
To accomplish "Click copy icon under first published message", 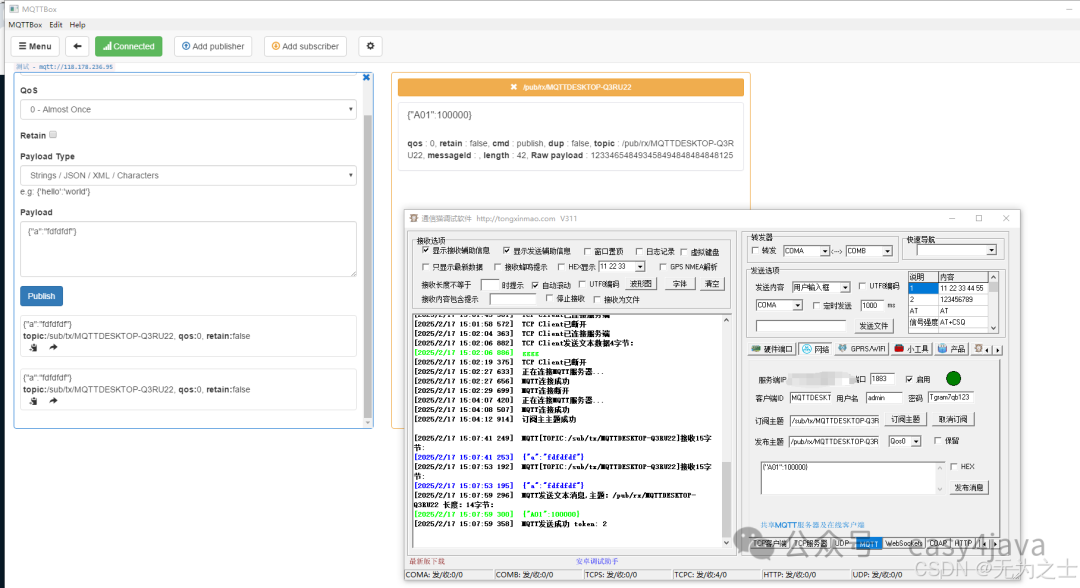I will (33, 348).
